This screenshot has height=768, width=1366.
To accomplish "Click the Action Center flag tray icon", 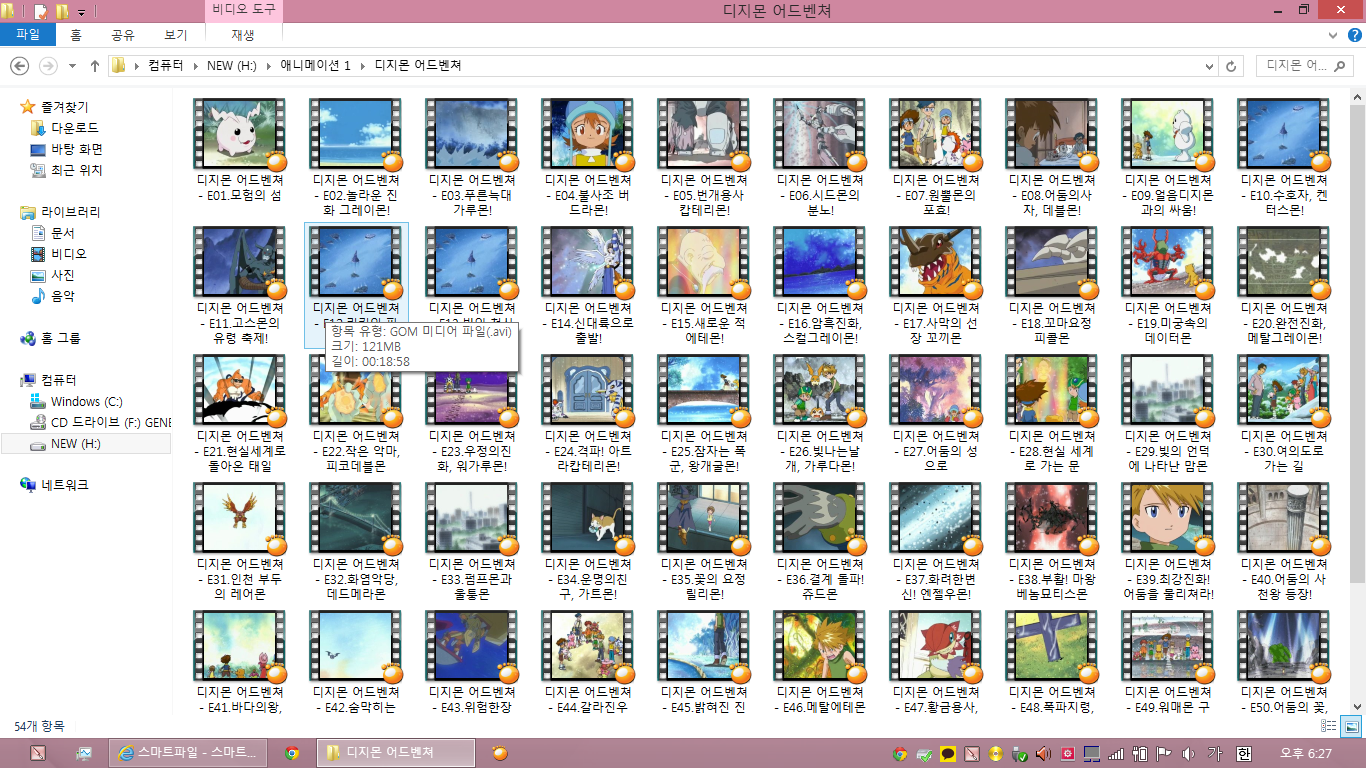I will click(x=1164, y=754).
